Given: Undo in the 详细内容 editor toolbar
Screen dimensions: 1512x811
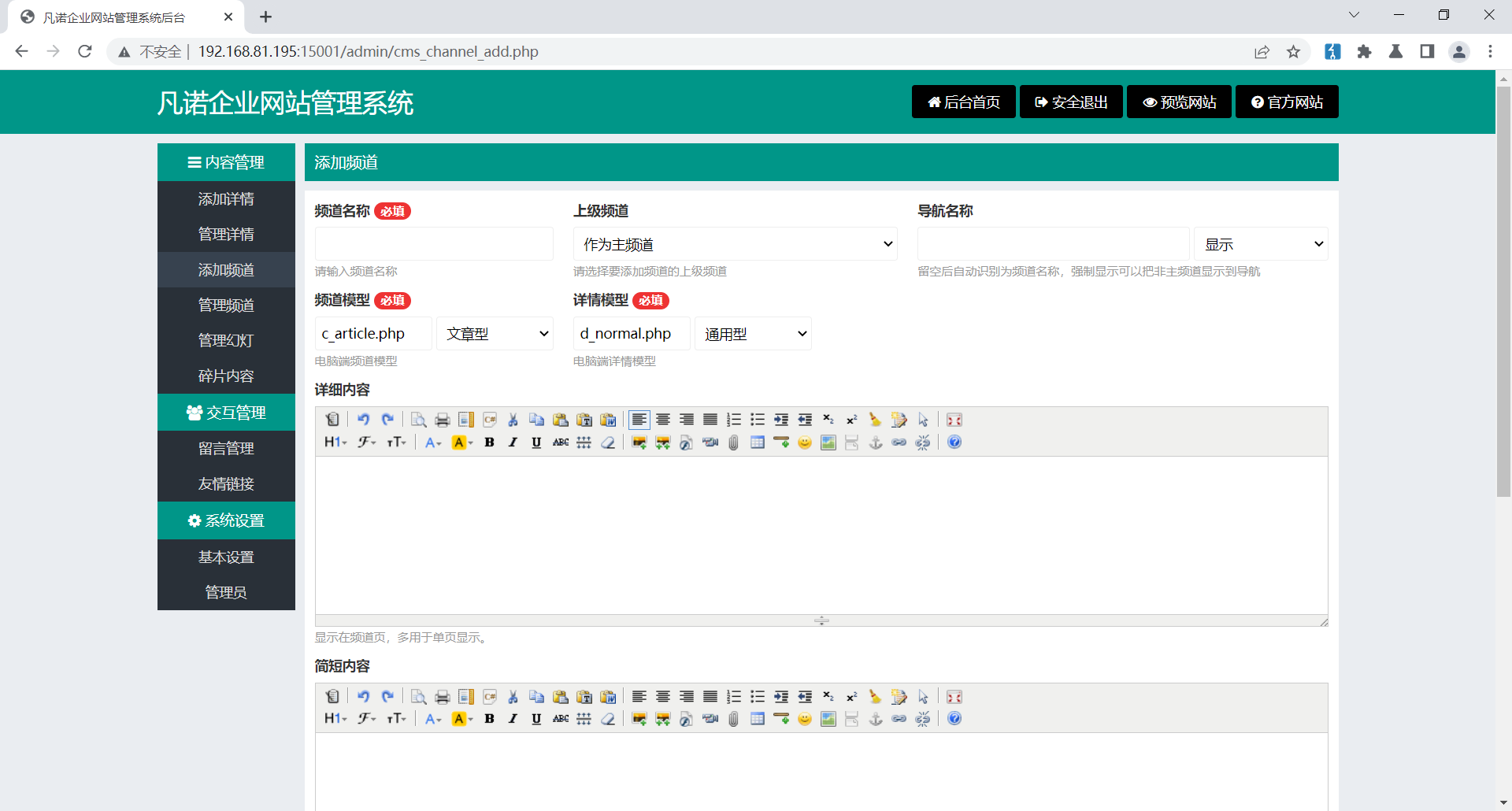Looking at the screenshot, I should (363, 420).
